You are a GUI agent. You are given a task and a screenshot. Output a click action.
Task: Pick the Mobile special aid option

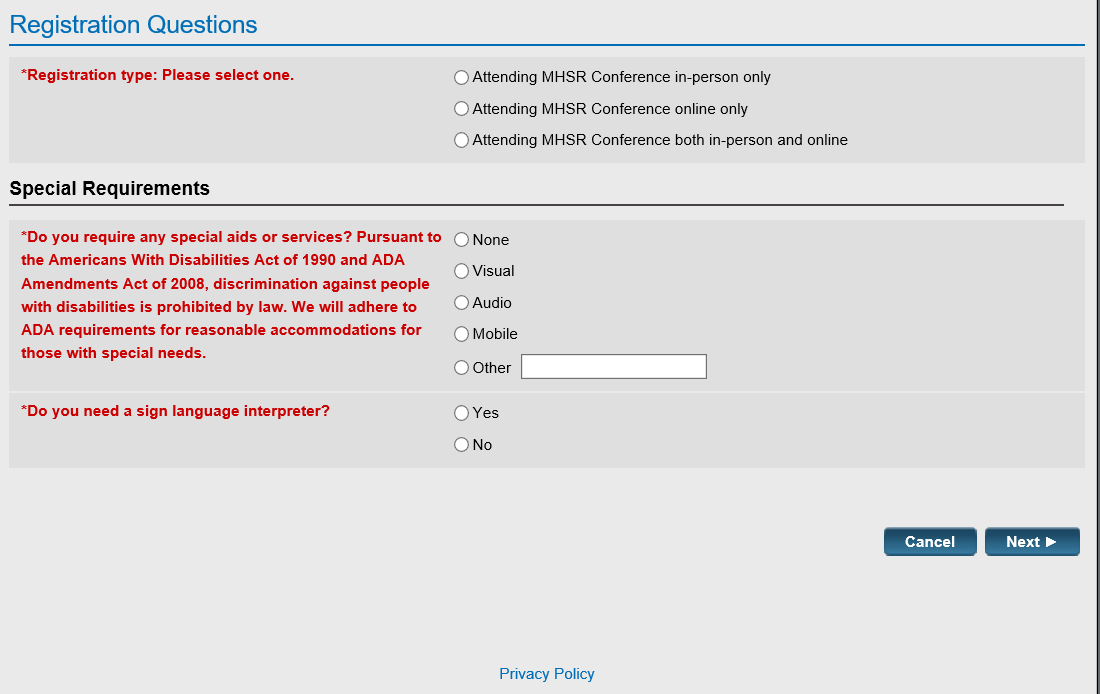461,334
